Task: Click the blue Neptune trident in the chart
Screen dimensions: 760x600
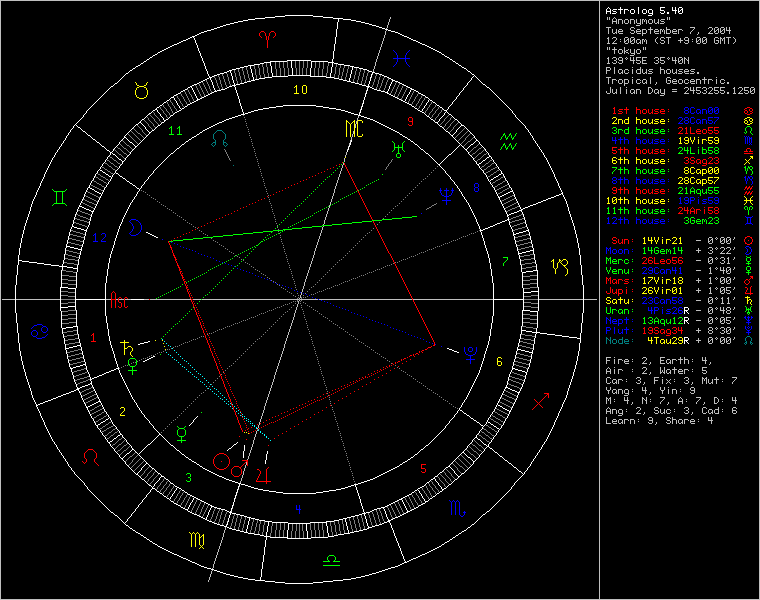Action: tap(446, 195)
